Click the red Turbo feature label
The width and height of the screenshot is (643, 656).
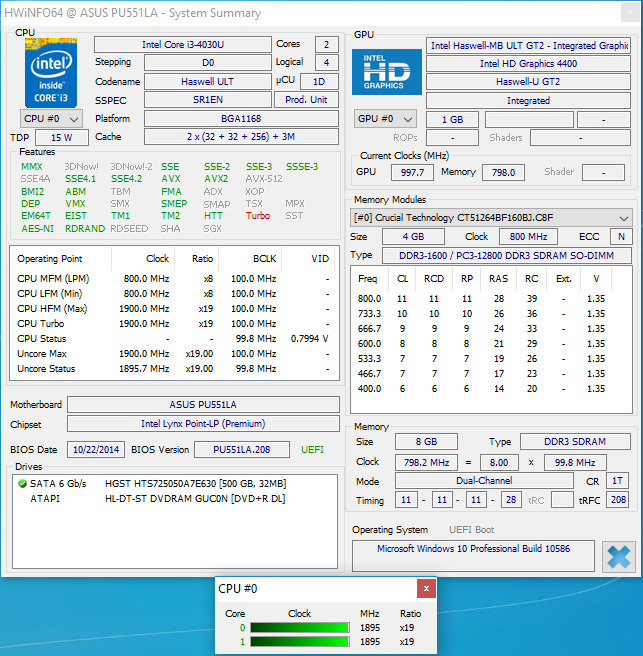(258, 216)
